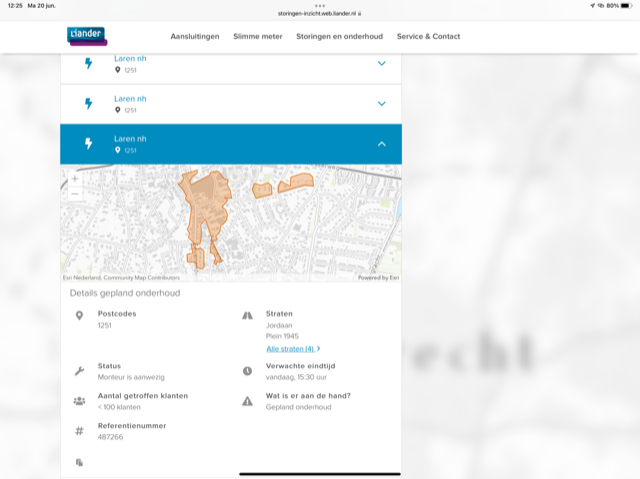Click the Aantal getroffen klanten people icon
This screenshot has width=640, height=479.
pos(79,401)
